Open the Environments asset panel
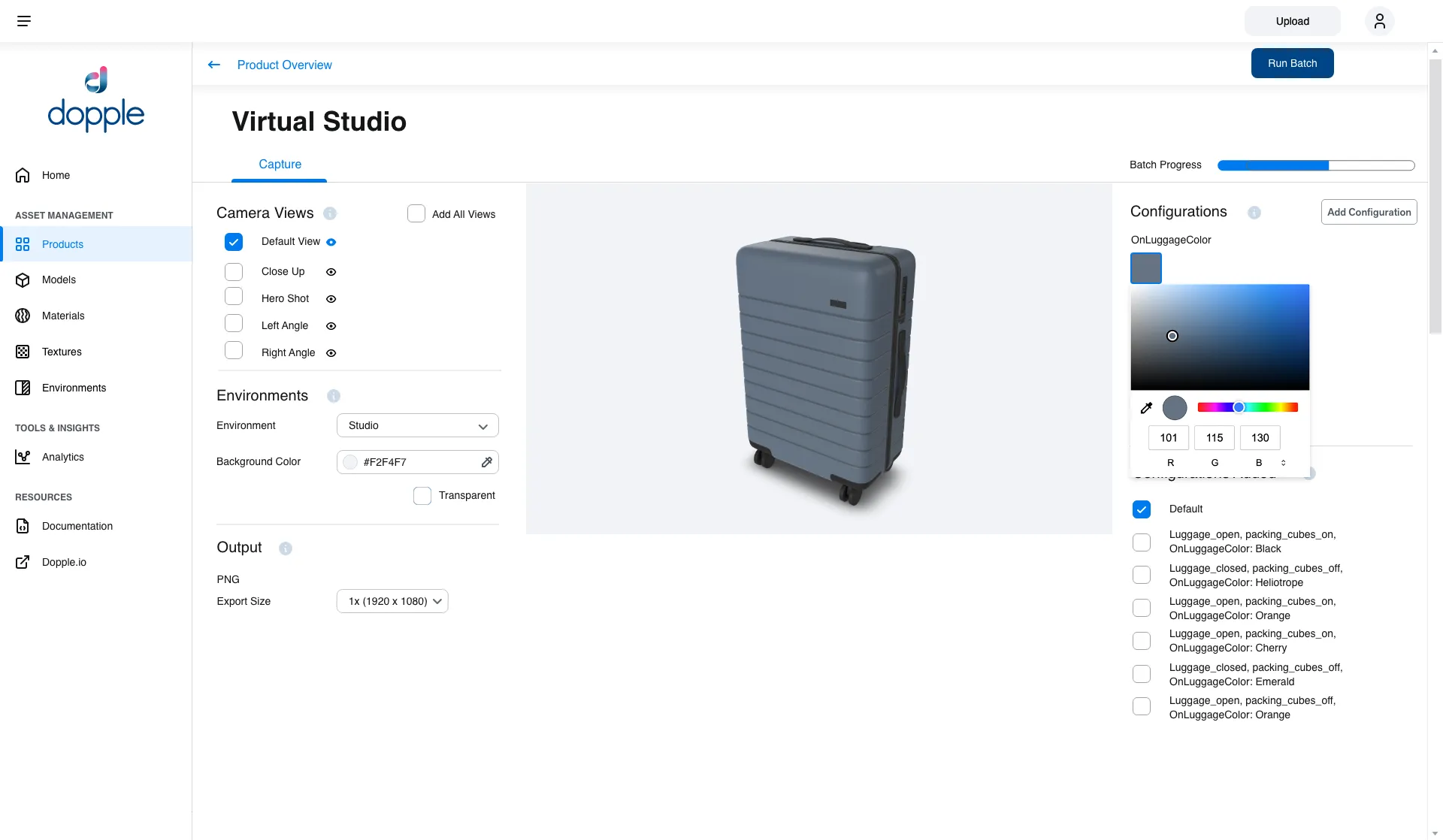This screenshot has height=840, width=1443. [x=23, y=388]
